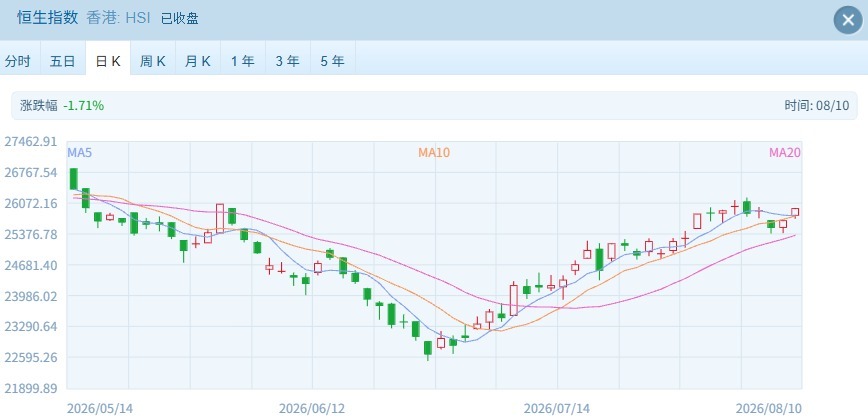The height and width of the screenshot is (418, 868).
Task: Select the 3年 time range
Action: click(x=287, y=61)
